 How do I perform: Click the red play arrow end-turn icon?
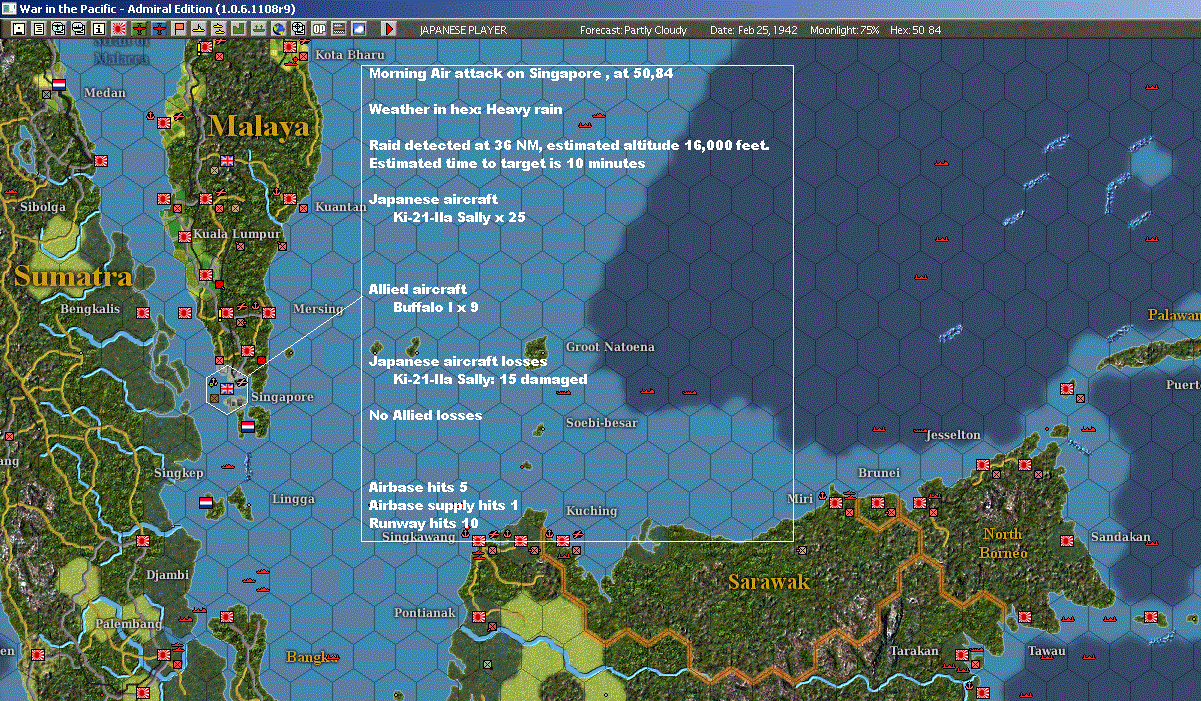389,29
